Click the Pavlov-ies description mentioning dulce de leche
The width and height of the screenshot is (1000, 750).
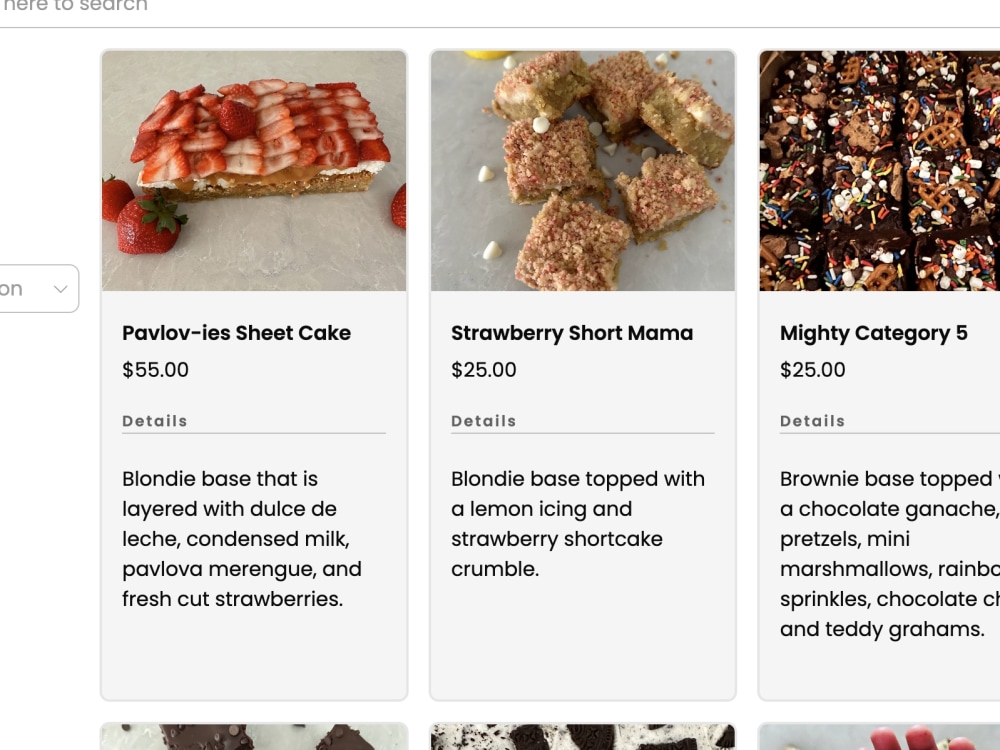pos(242,539)
